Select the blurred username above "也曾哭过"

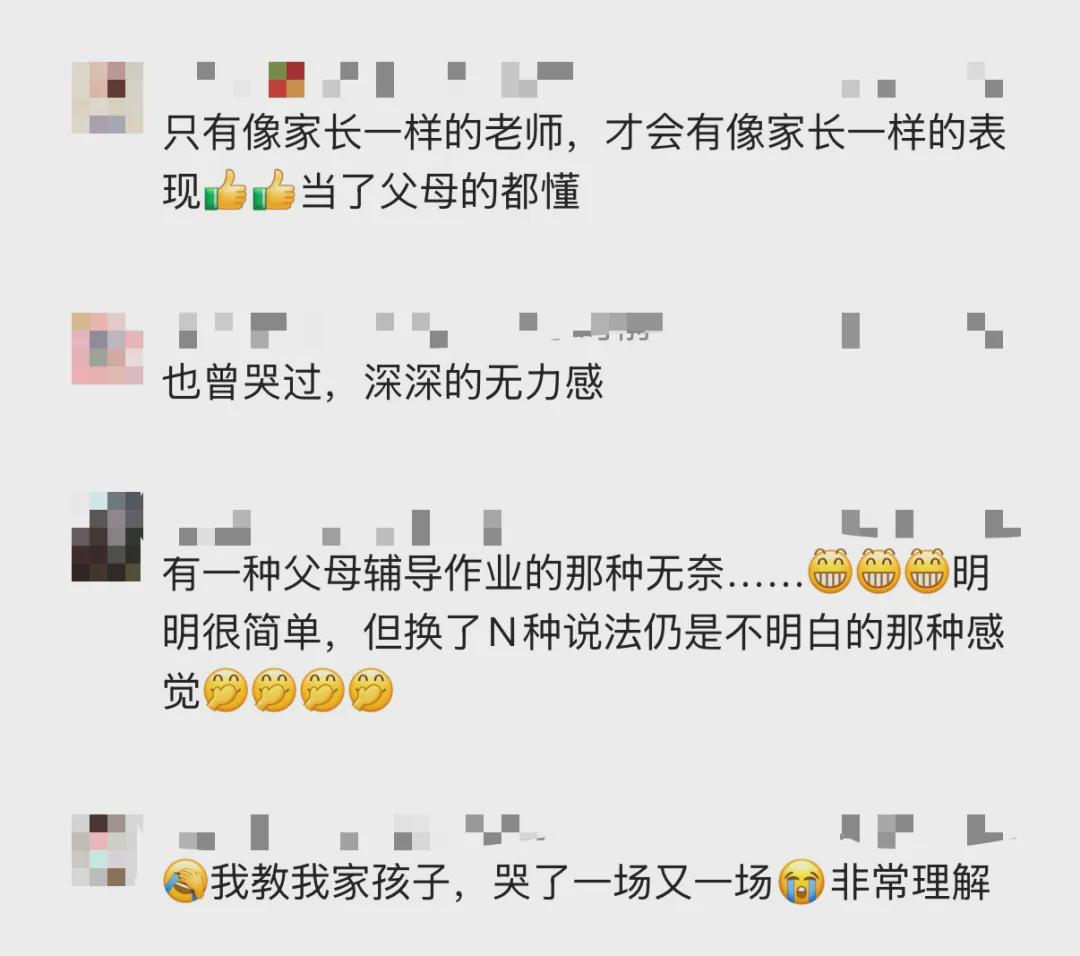(x=421, y=330)
